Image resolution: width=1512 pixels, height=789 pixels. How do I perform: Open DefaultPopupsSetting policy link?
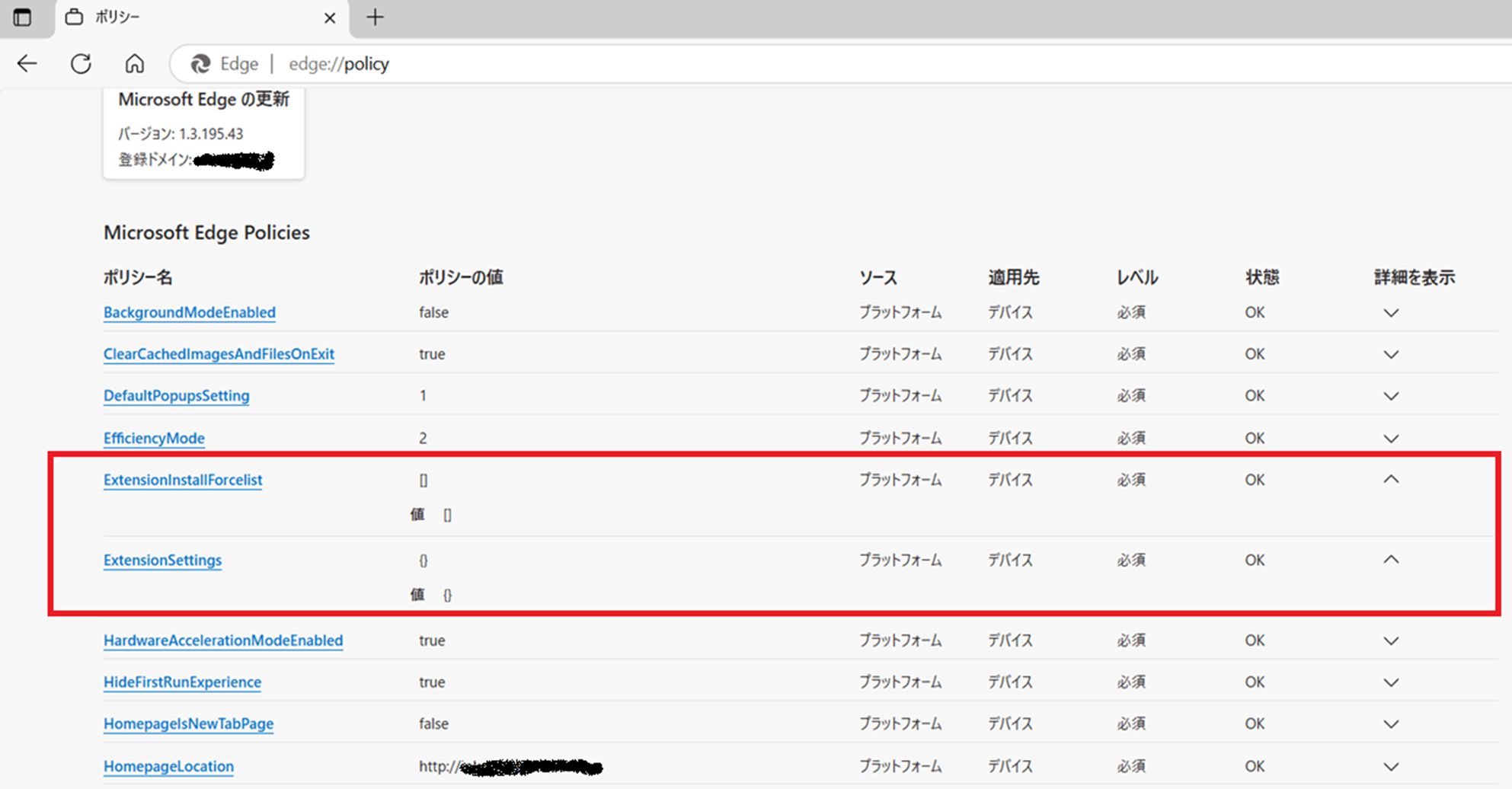click(177, 396)
